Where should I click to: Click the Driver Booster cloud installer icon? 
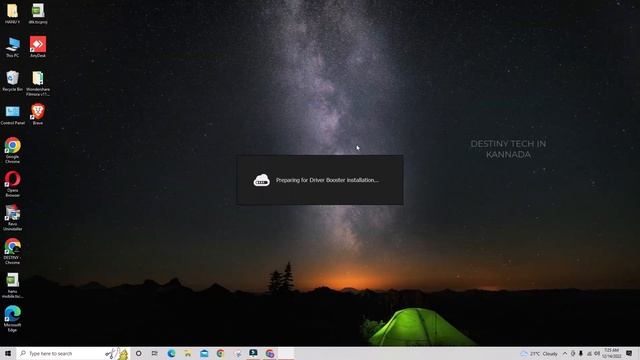click(262, 180)
